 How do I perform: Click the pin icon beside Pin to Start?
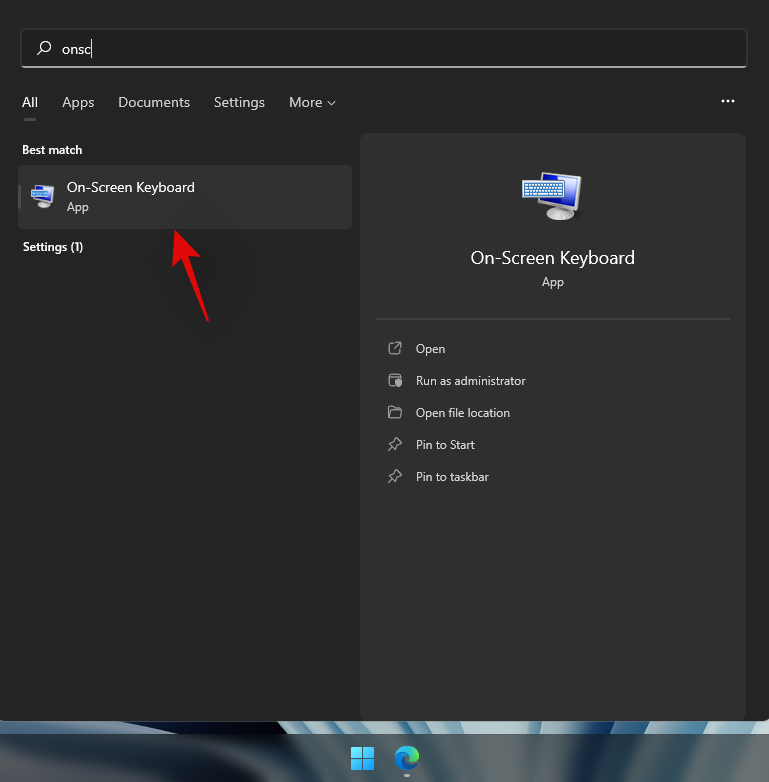[x=395, y=445]
